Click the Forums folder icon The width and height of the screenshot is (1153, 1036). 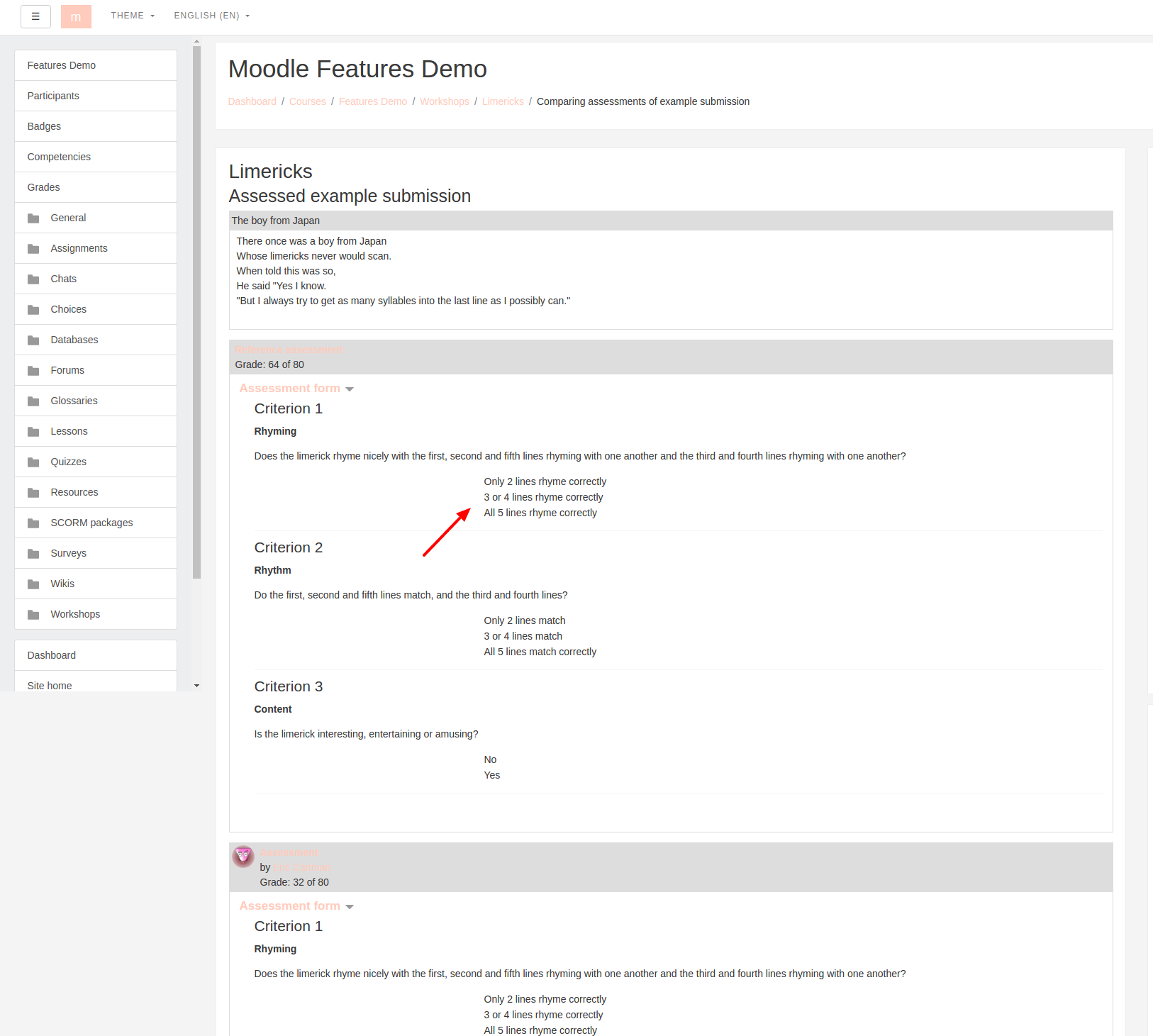click(33, 371)
